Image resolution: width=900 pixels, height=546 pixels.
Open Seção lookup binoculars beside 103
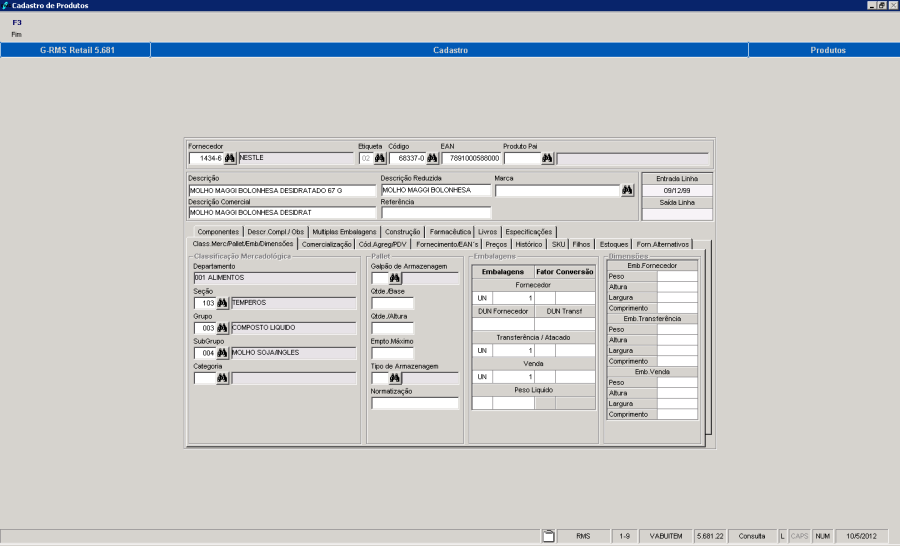pyautogui.click(x=222, y=303)
